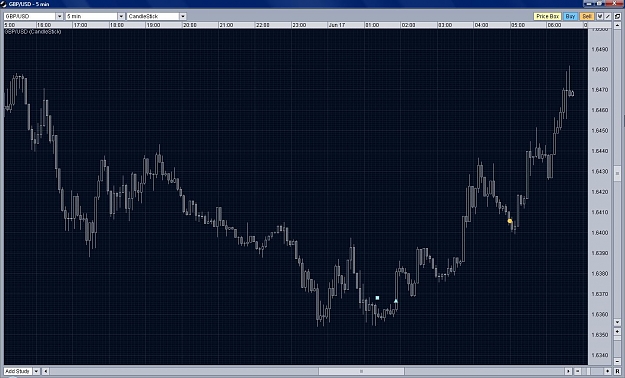Click the GBP/USD (CandleStick) chart legend label
Image resolution: width=625 pixels, height=378 pixels.
[33, 32]
